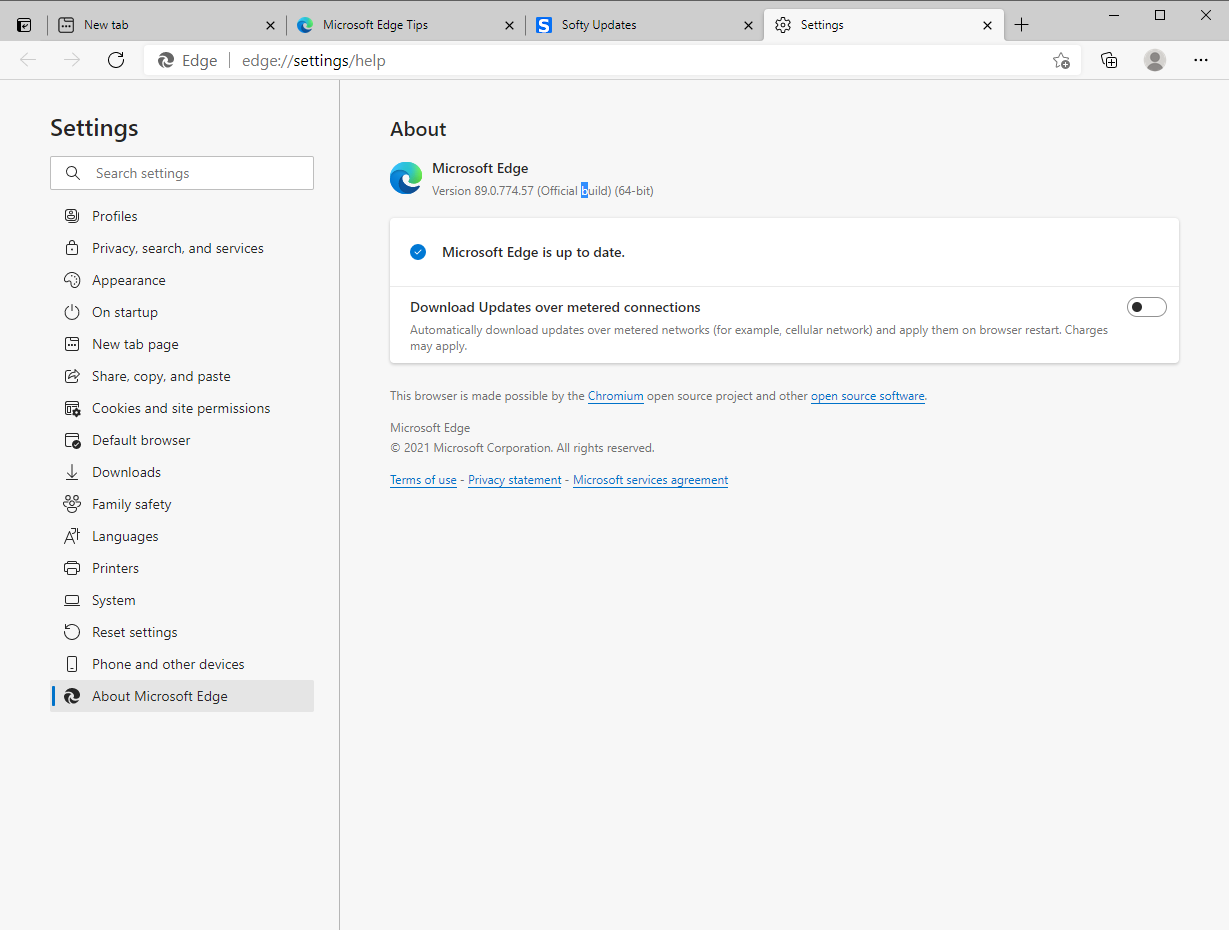Image resolution: width=1229 pixels, height=930 pixels.
Task: Open the Microsoft services agreement link
Action: pos(651,480)
